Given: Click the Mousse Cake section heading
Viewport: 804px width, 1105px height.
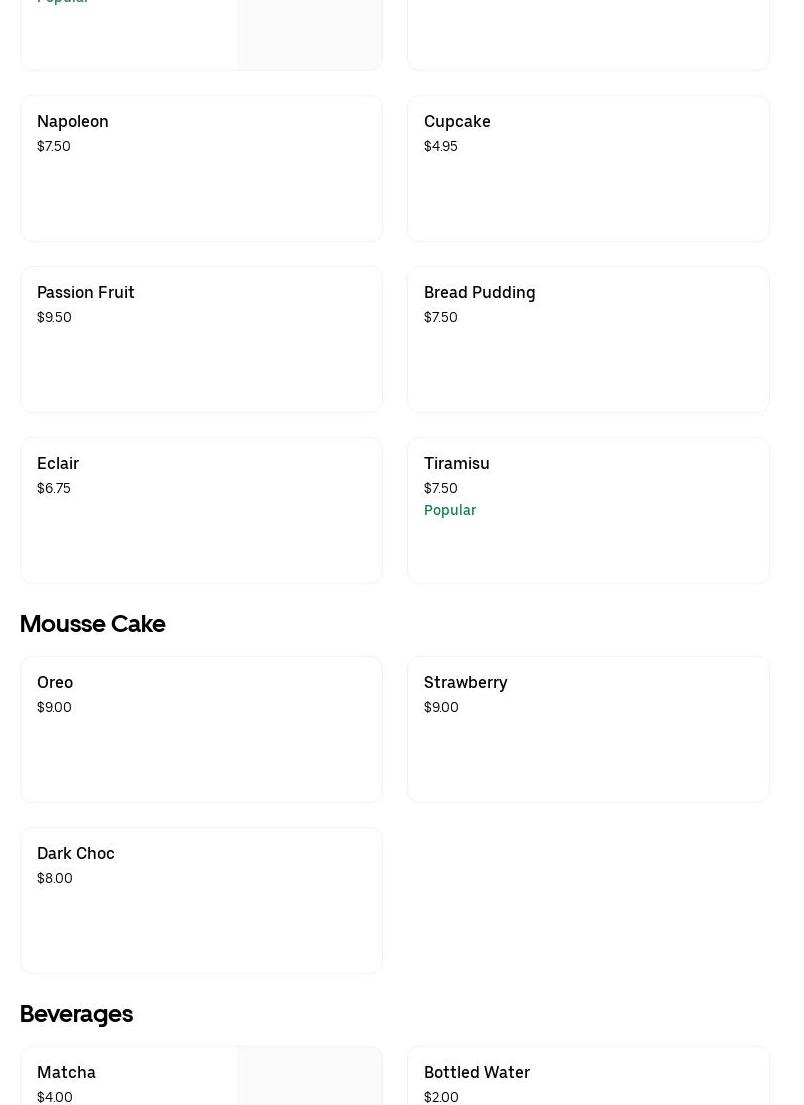Looking at the screenshot, I should (x=92, y=624).
